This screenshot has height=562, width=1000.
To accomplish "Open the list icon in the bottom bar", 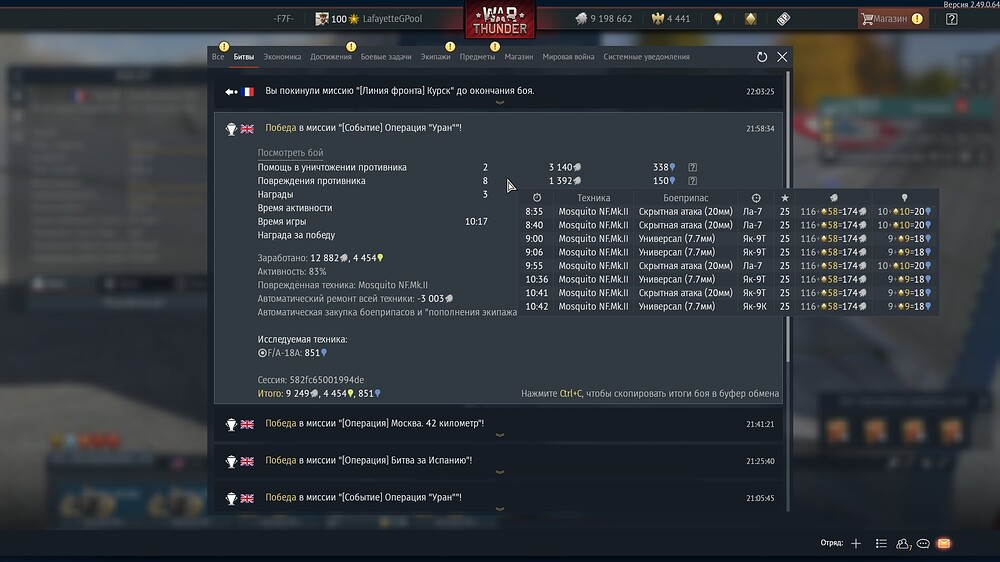I will coord(881,544).
